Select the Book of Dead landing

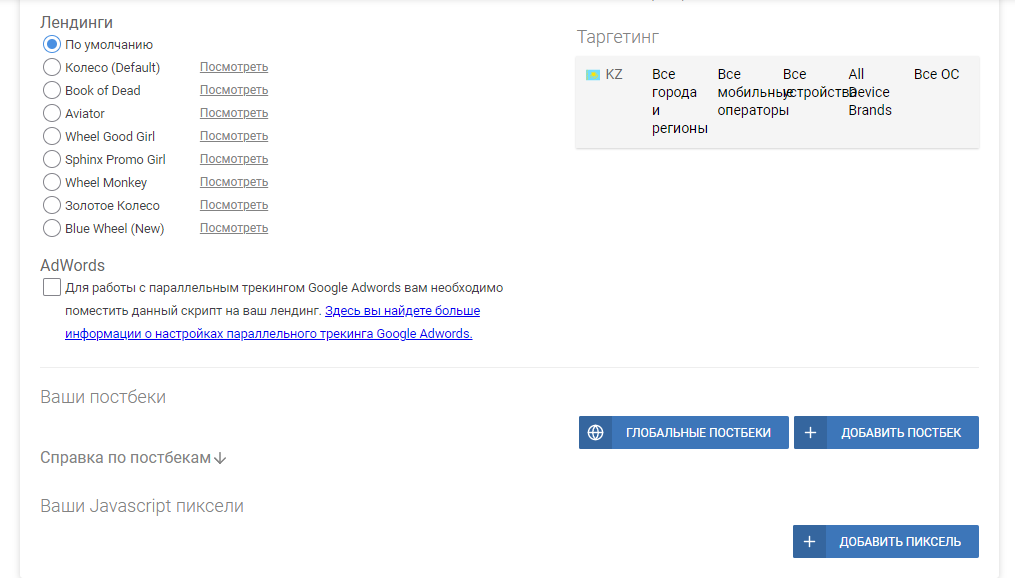[52, 91]
